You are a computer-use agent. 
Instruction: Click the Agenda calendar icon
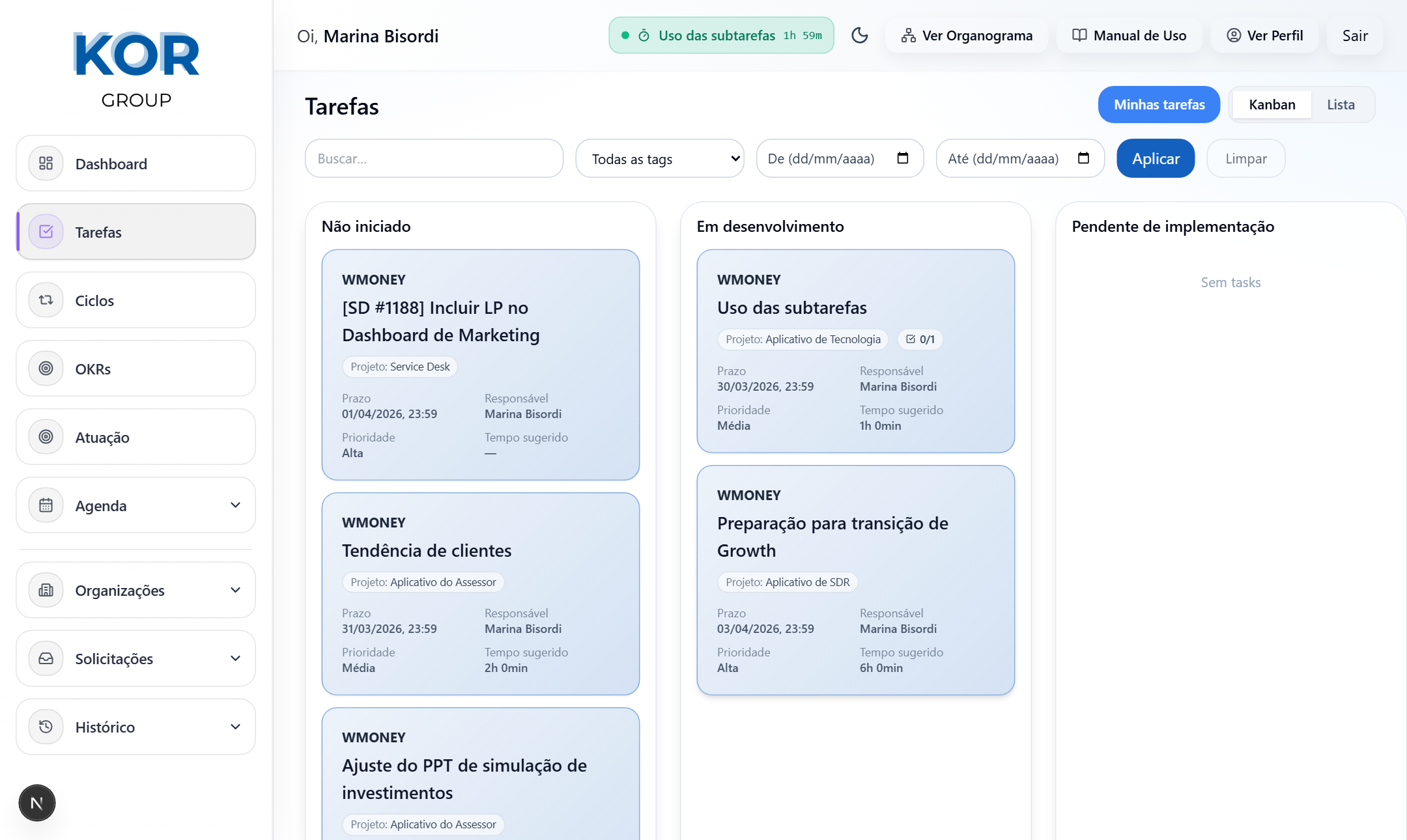(46, 505)
